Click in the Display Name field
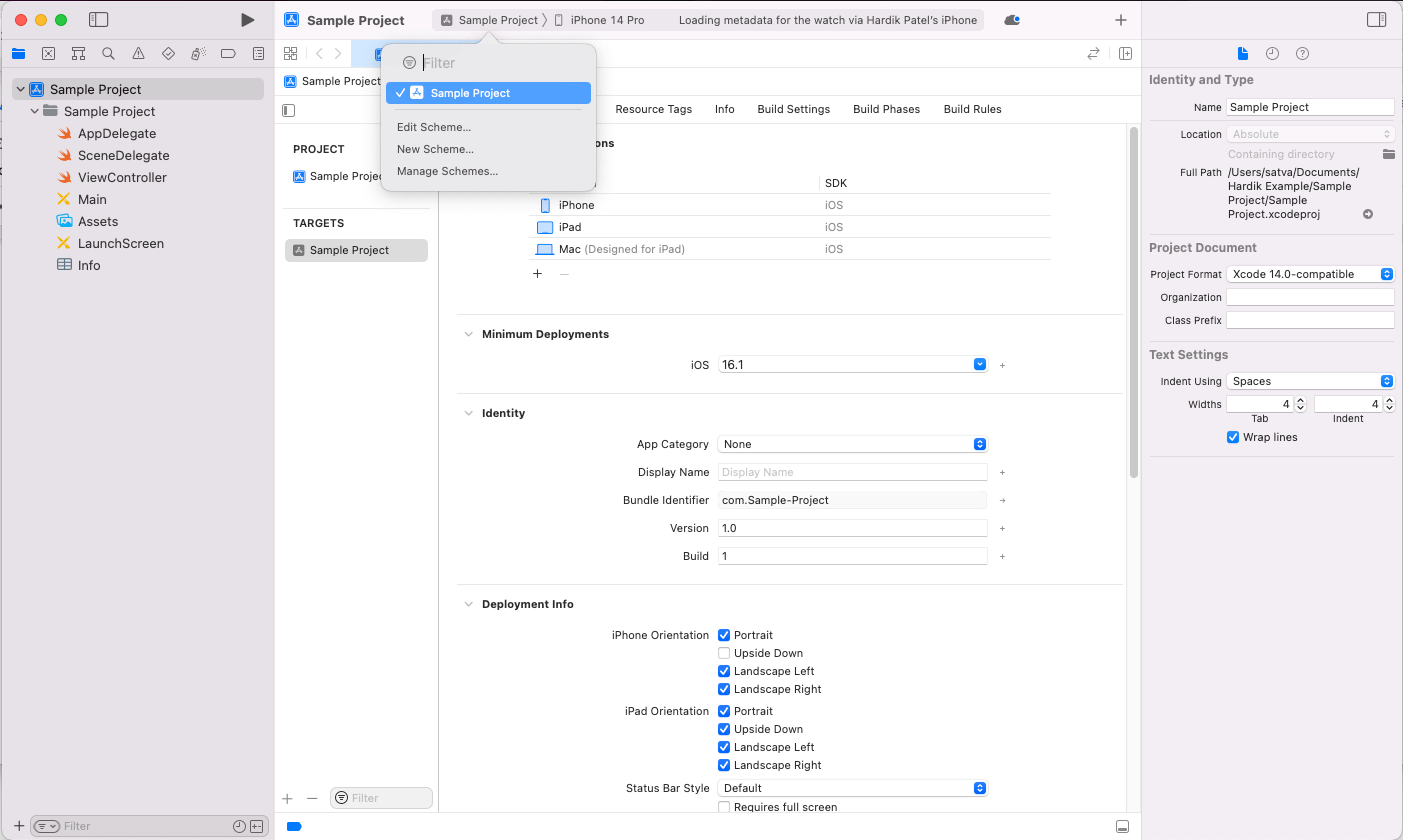 852,472
